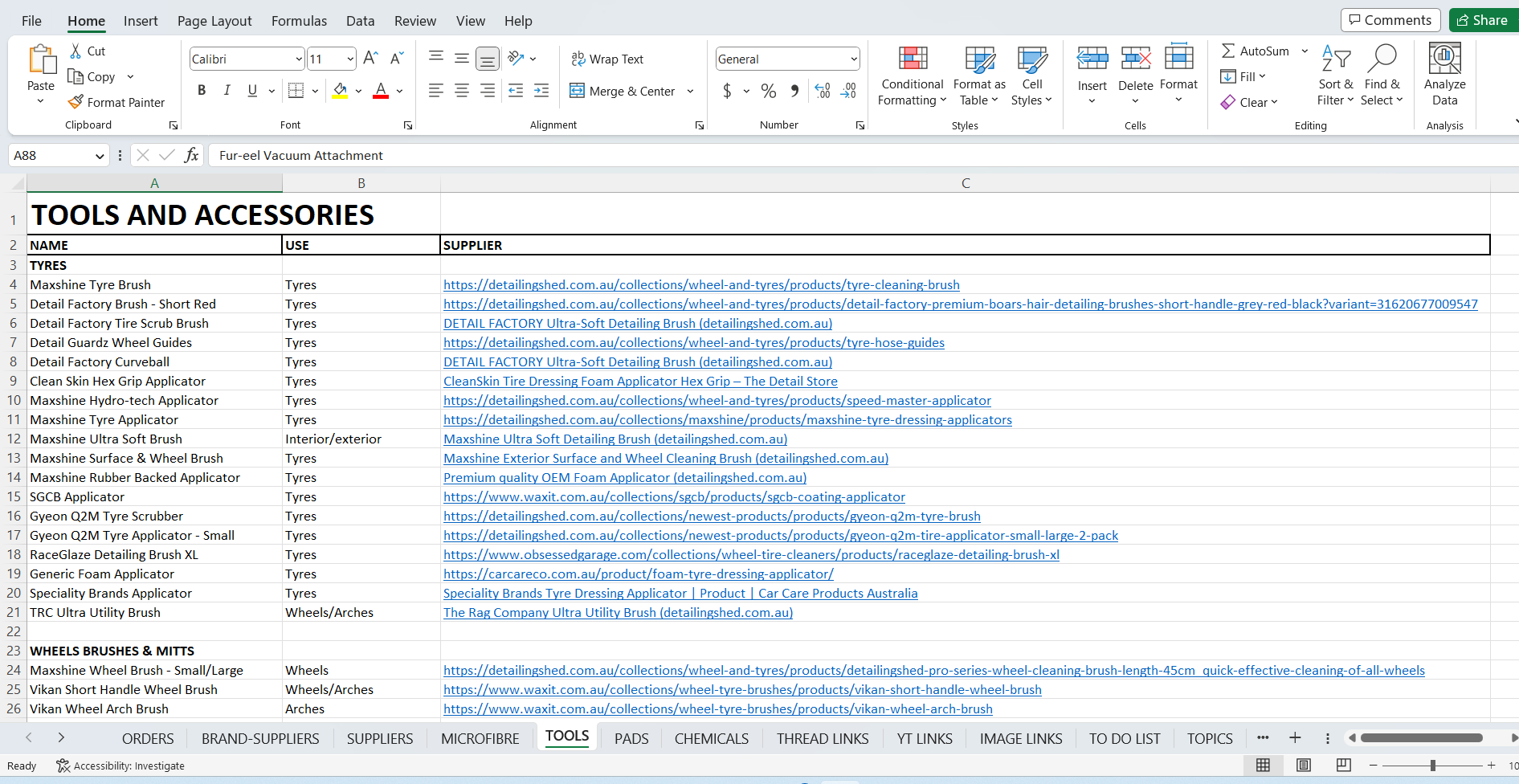Toggle left text alignment
1519x784 pixels.
pos(436,91)
